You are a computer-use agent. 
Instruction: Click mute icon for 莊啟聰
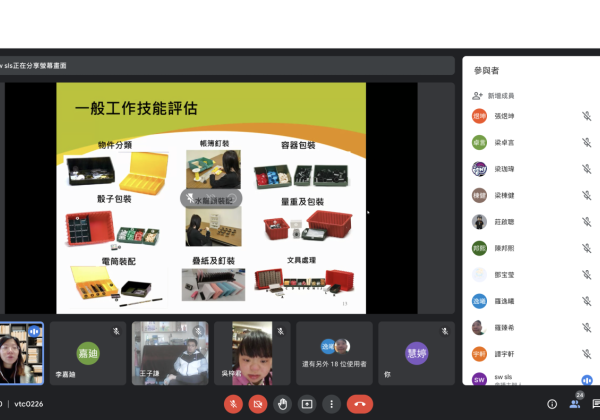coord(586,222)
